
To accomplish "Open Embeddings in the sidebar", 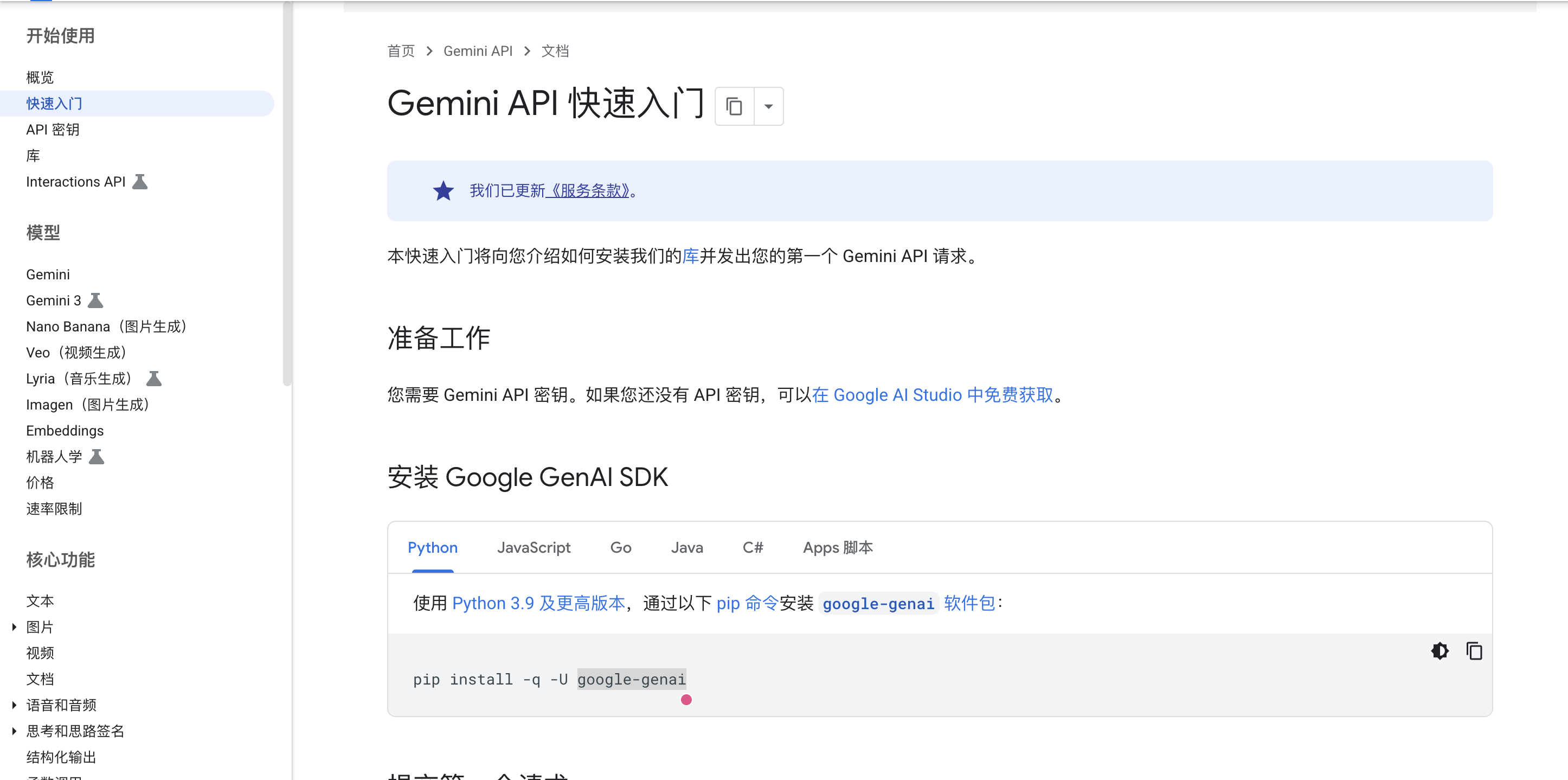I will (x=65, y=431).
